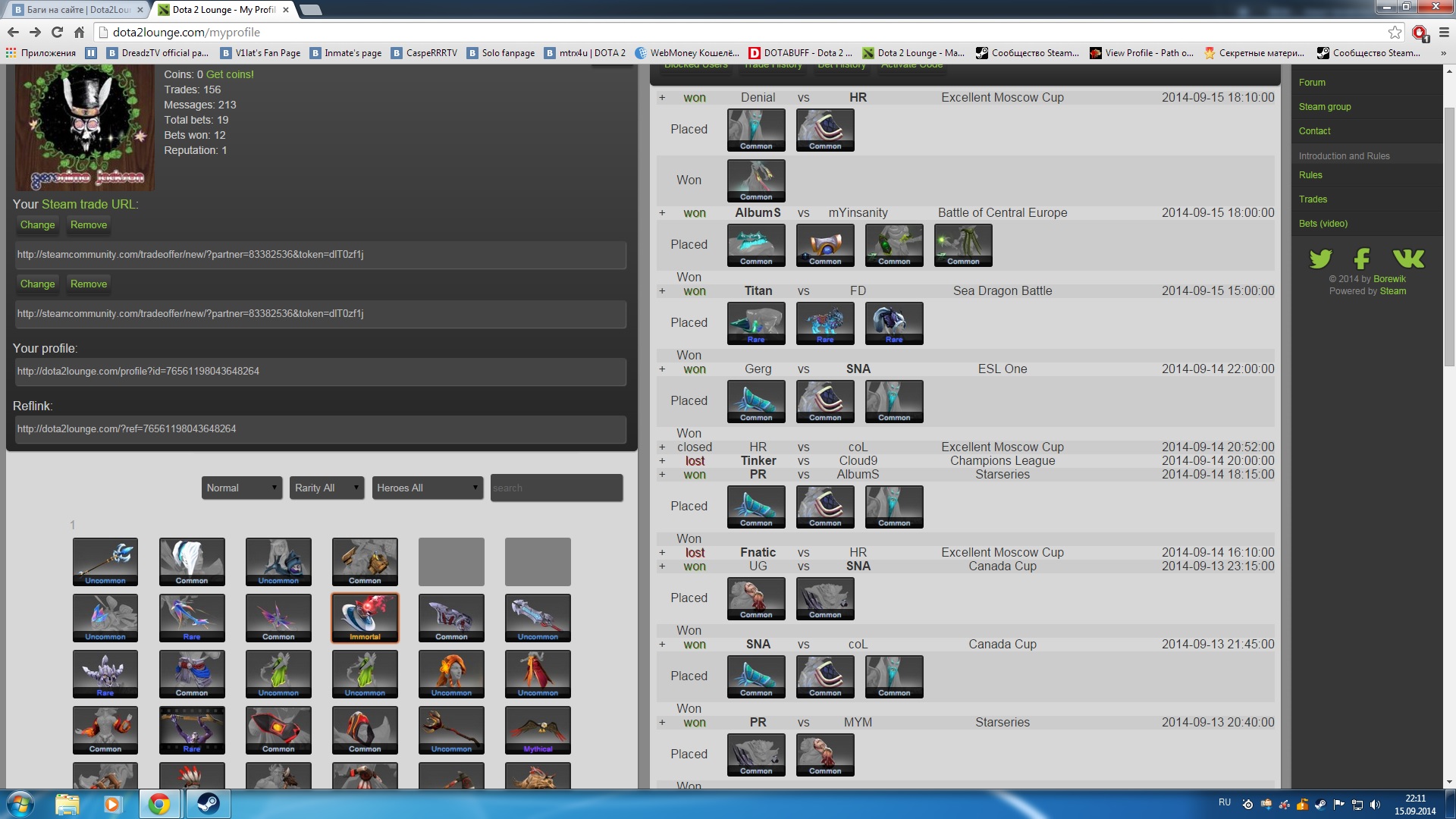Viewport: 1456px width, 819px height.
Task: Click the Twitter bird icon in sidebar
Action: pos(1320,259)
